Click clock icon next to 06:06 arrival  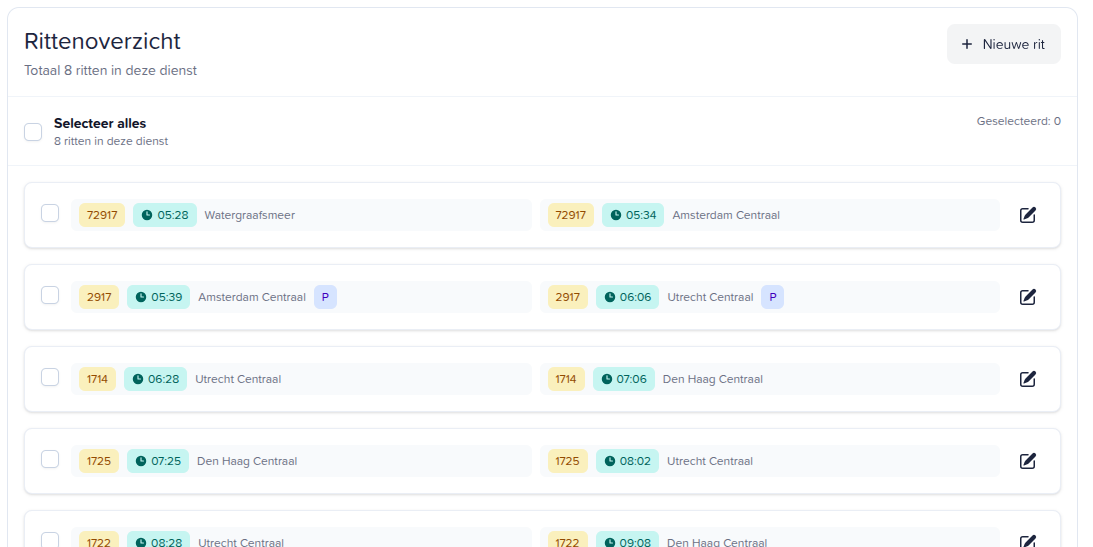click(x=610, y=297)
